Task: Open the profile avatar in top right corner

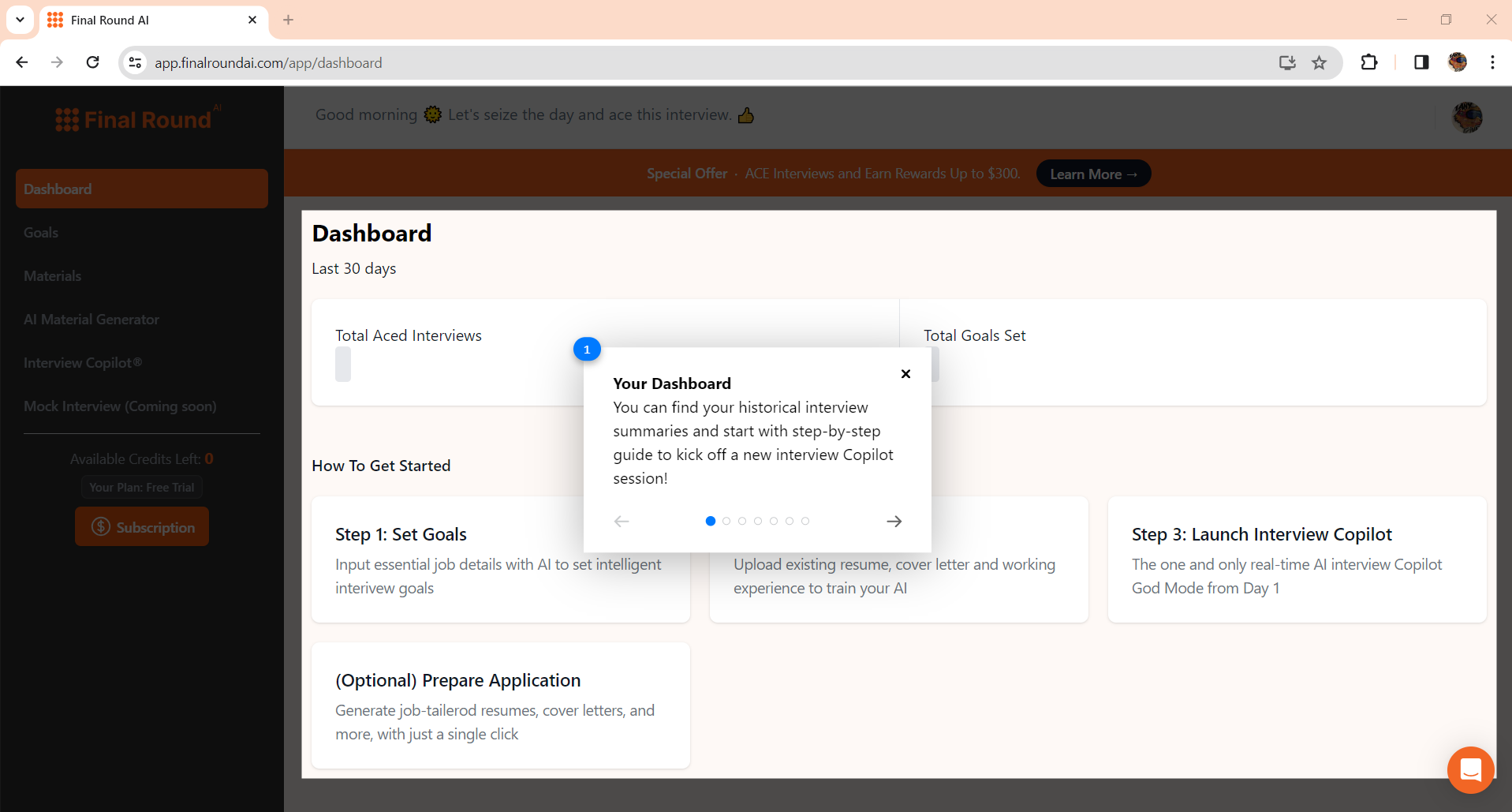Action: tap(1467, 117)
